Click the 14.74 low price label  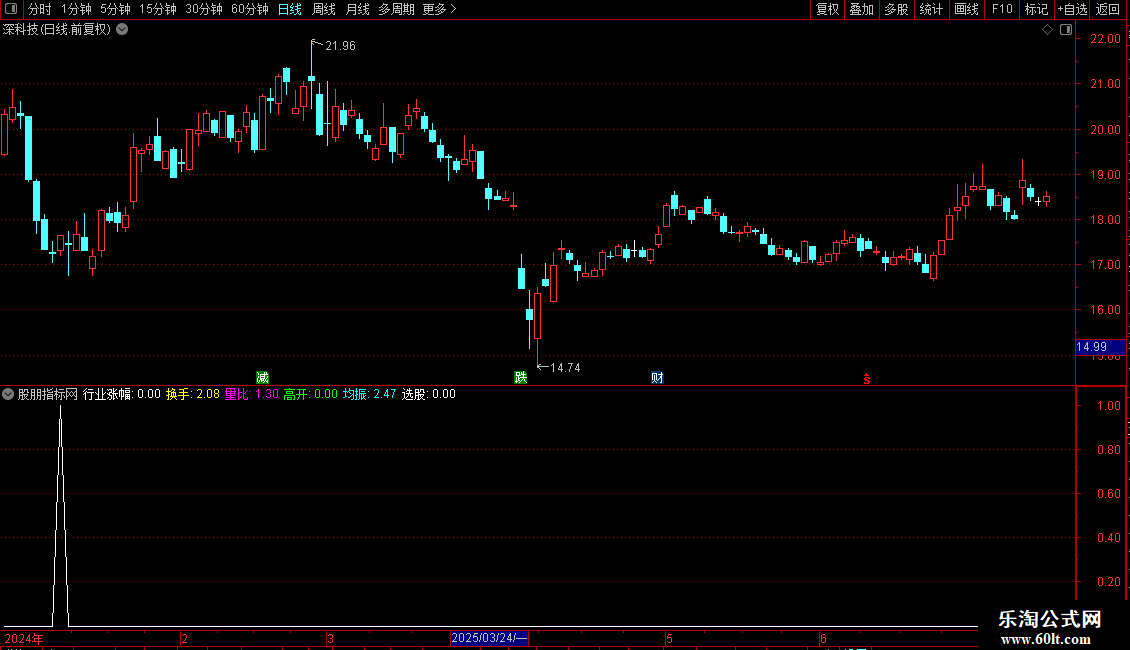click(x=565, y=368)
